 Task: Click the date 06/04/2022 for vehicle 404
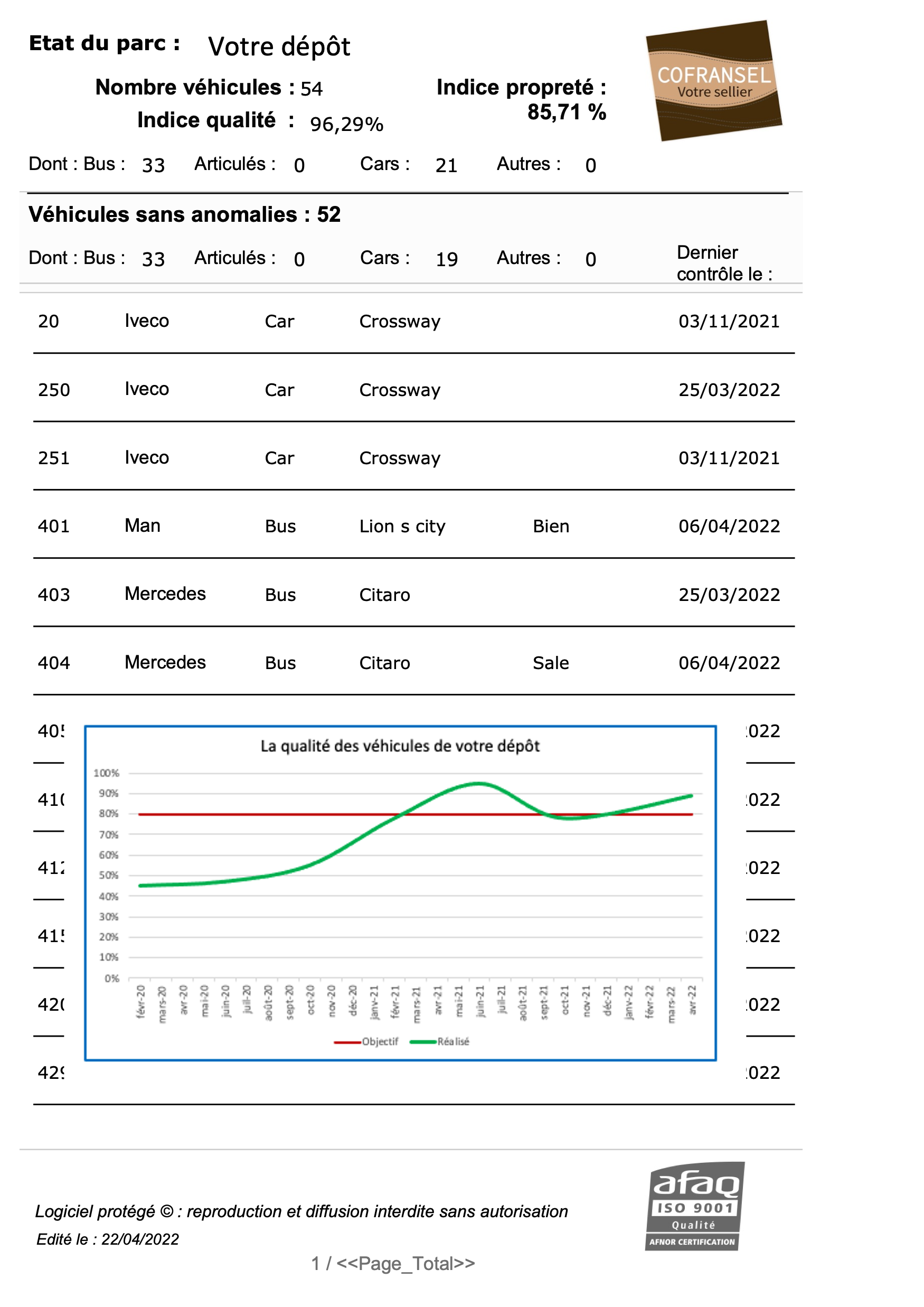(729, 663)
